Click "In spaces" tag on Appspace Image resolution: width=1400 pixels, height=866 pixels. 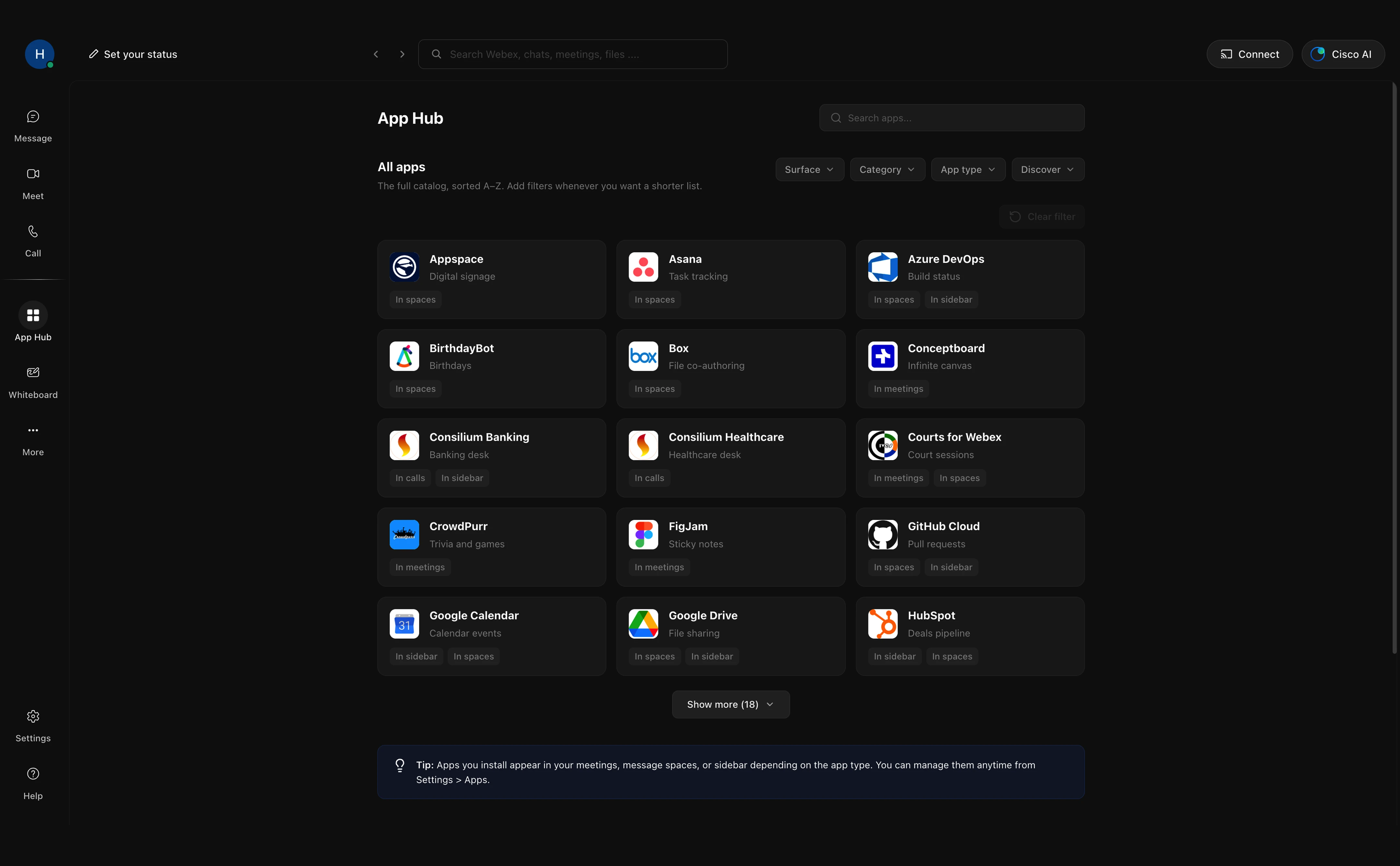(x=415, y=300)
